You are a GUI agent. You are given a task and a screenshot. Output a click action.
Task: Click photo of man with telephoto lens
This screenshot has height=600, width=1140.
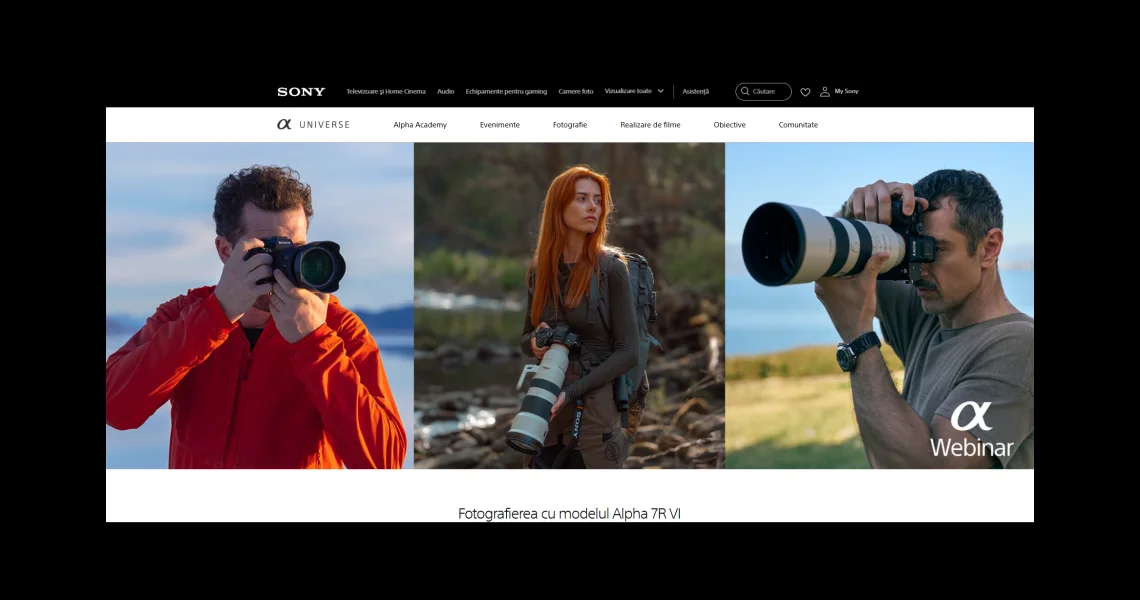click(879, 305)
